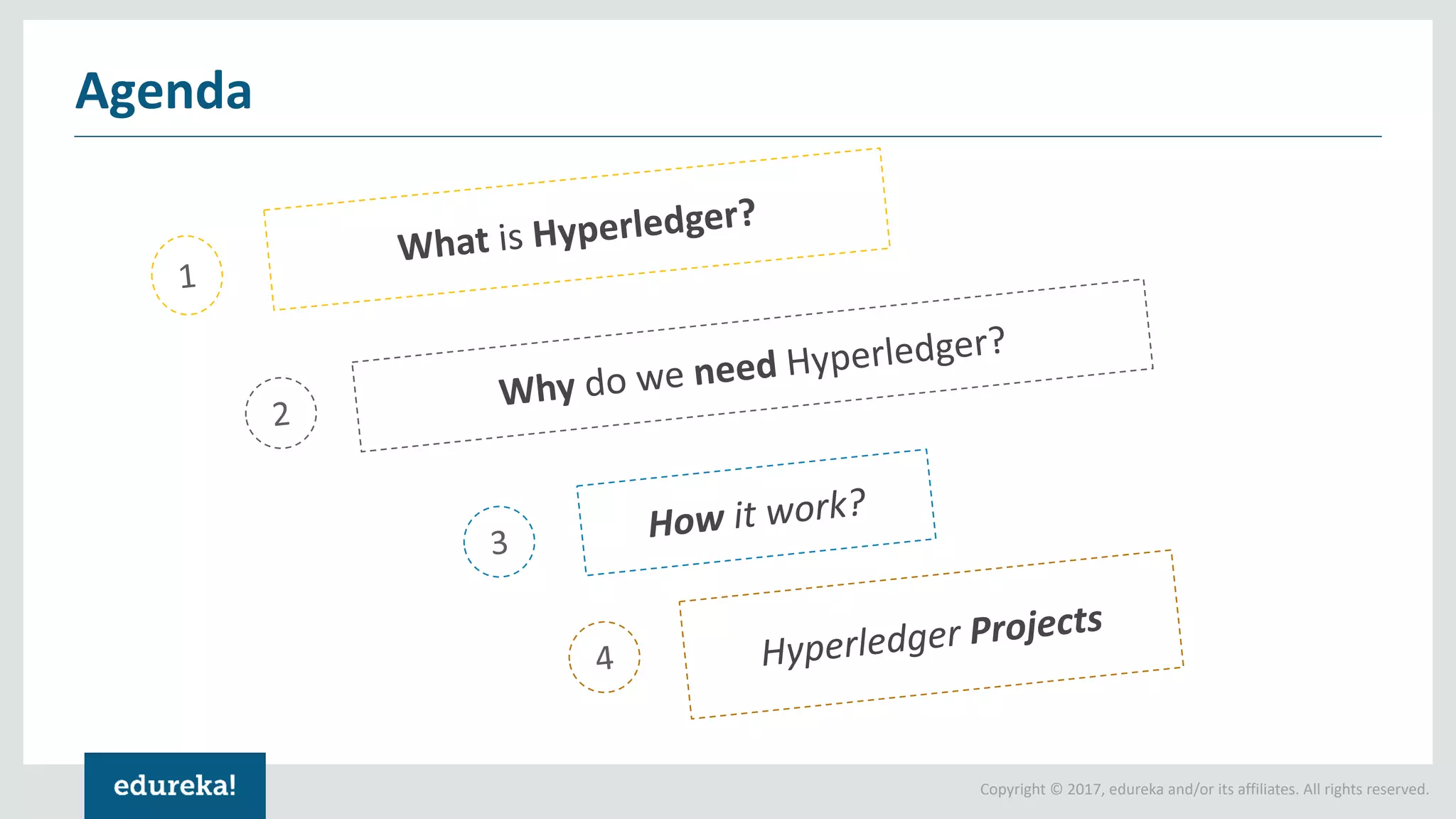This screenshot has width=1456, height=819.
Task: Click the brown dashed circle numbered 4
Action: [x=604, y=657]
